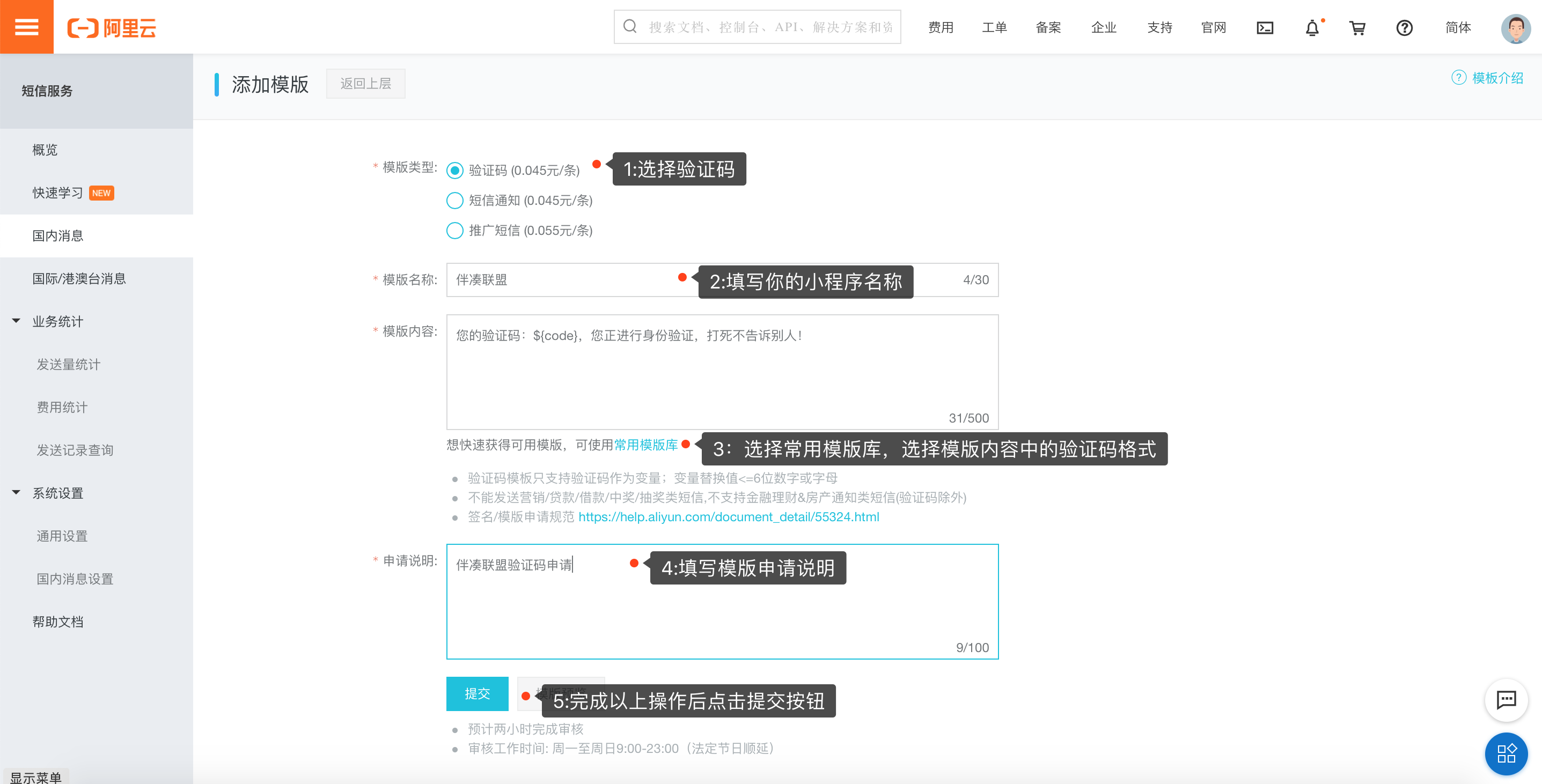Click the blue apps floating button
The width and height of the screenshot is (1542, 784).
(x=1506, y=753)
